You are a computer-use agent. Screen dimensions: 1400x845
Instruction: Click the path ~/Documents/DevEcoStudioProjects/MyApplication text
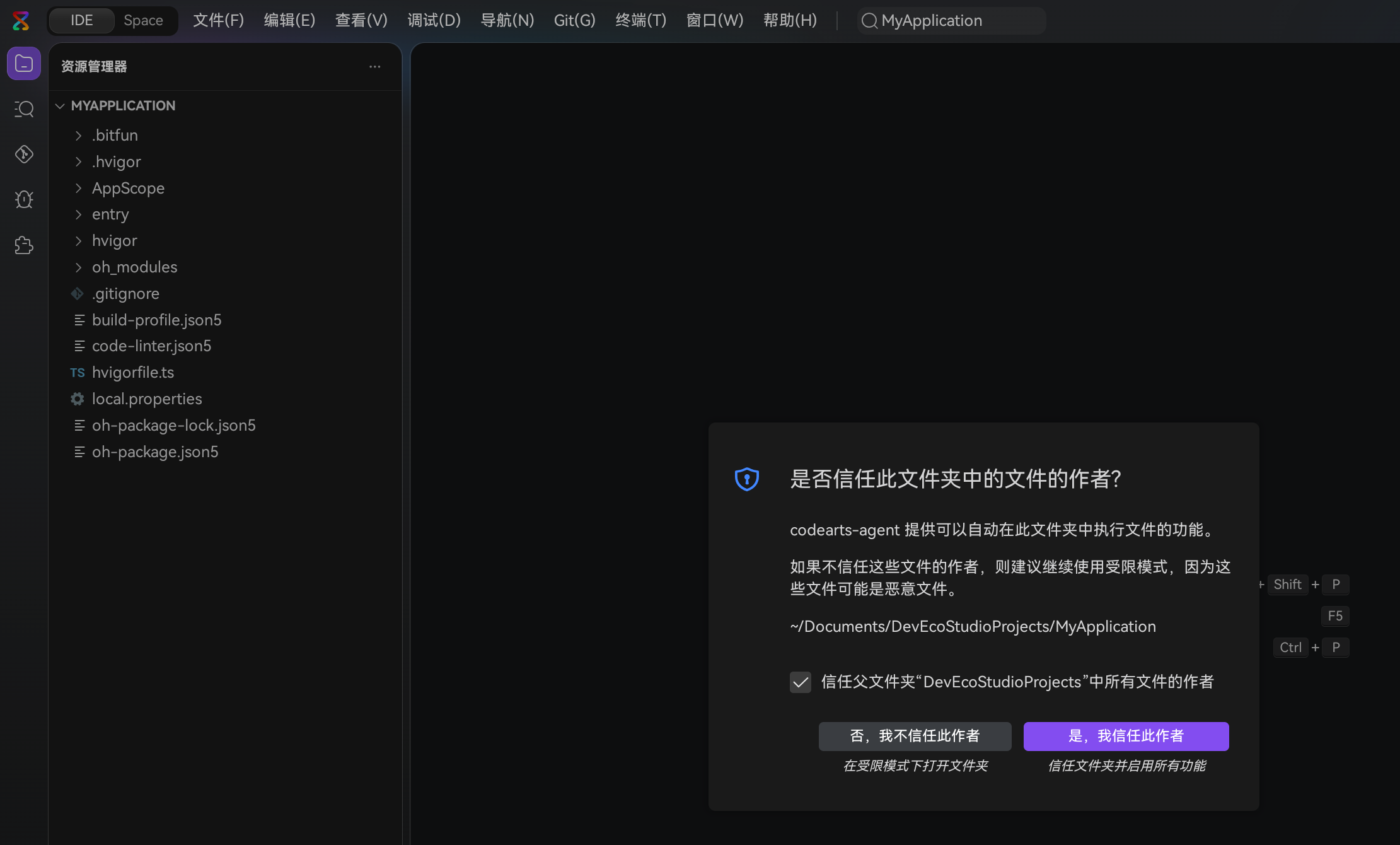(973, 627)
